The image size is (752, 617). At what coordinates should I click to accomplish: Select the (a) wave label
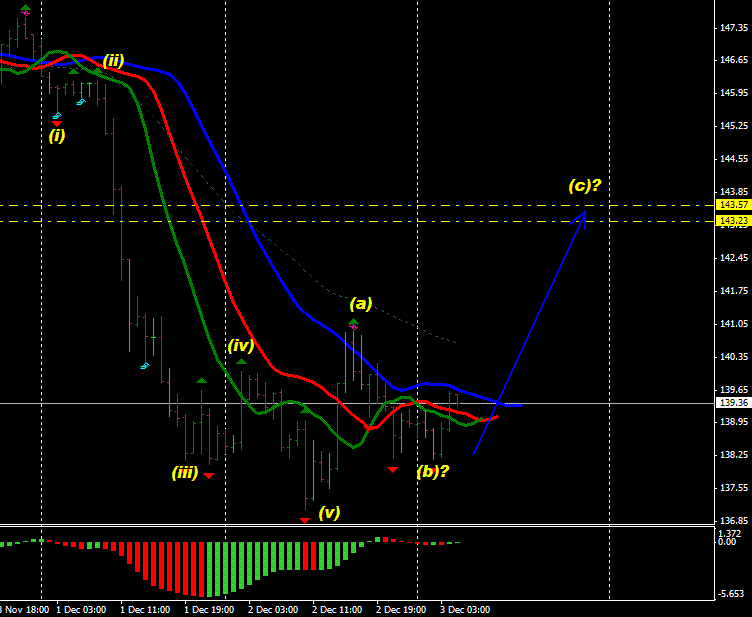click(361, 303)
